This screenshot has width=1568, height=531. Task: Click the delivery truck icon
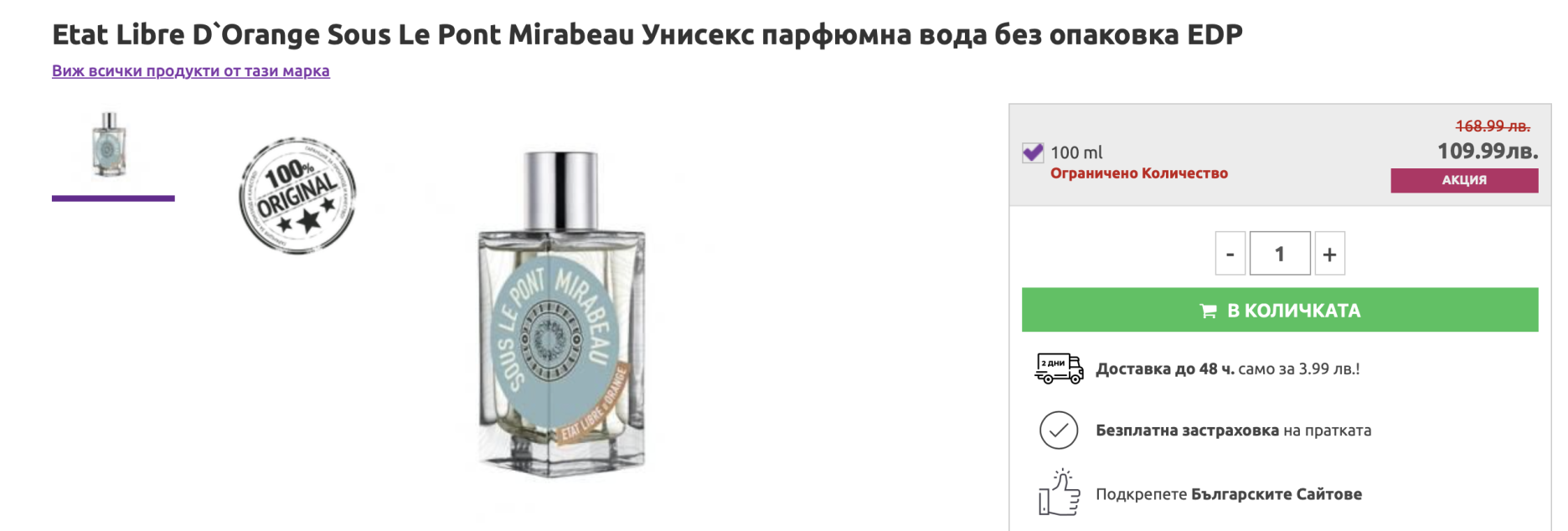(x=1060, y=369)
